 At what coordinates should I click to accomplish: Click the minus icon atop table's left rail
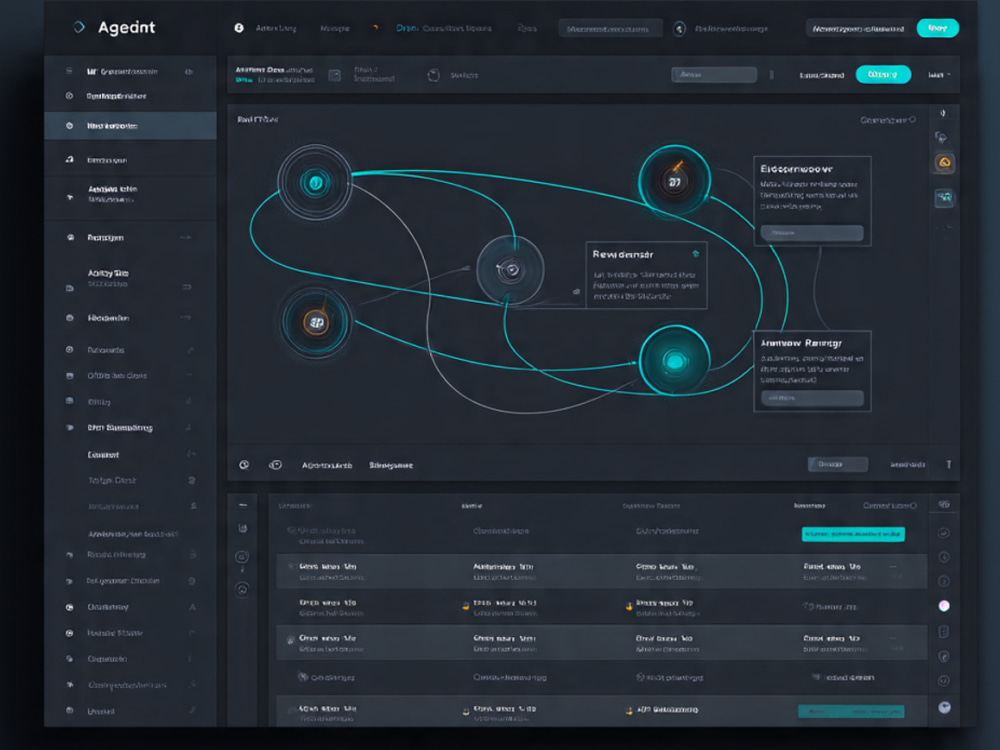coord(243,505)
